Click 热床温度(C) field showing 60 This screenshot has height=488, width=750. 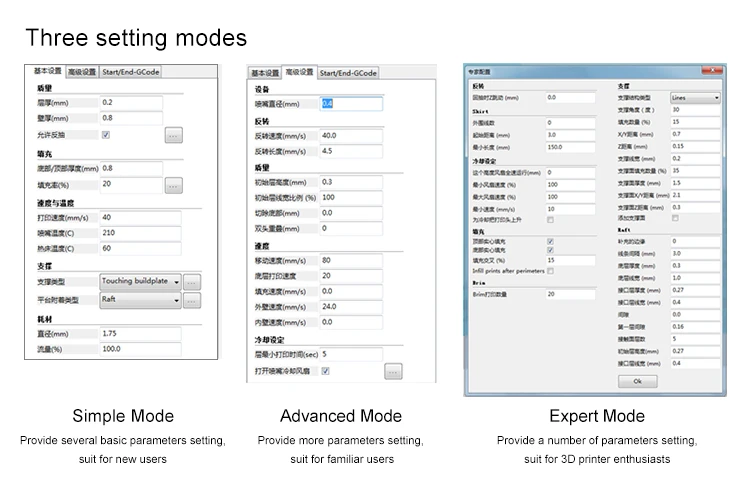pyautogui.click(x=140, y=248)
